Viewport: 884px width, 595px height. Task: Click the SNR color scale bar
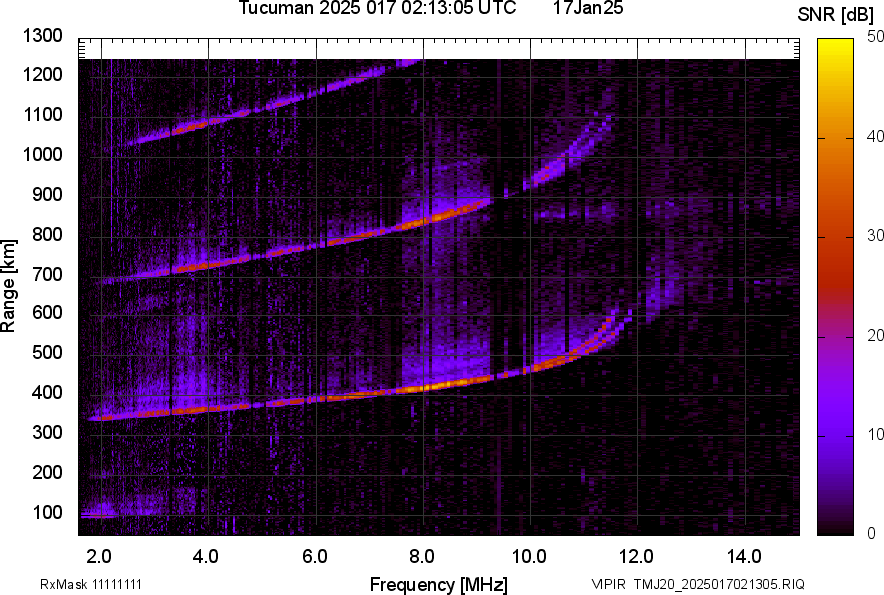pos(836,287)
